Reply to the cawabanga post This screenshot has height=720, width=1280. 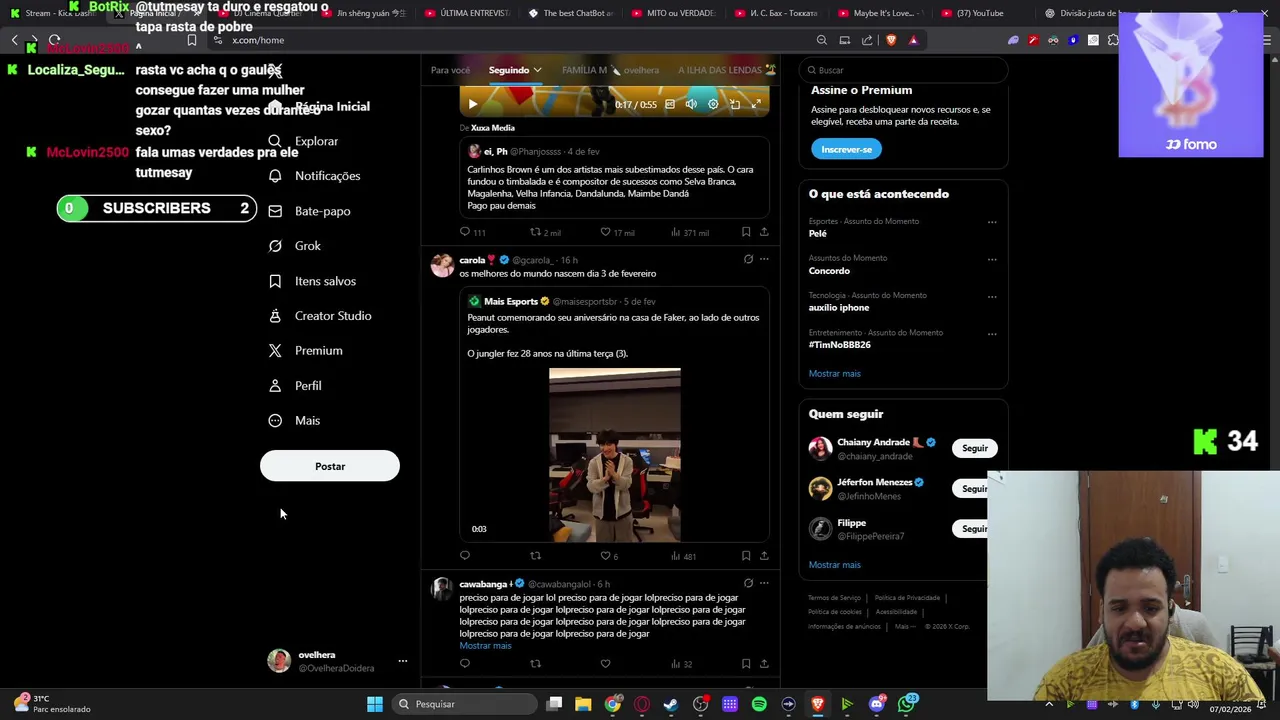pos(465,663)
